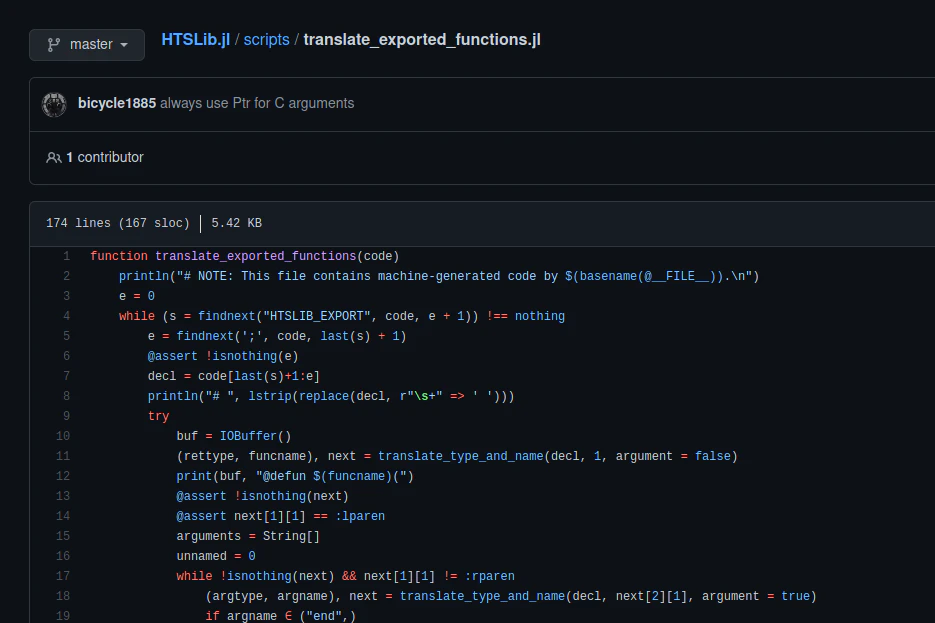The width and height of the screenshot is (935, 623).
Task: Click the '@assert !isnothing(e)' line
Action: 223,356
